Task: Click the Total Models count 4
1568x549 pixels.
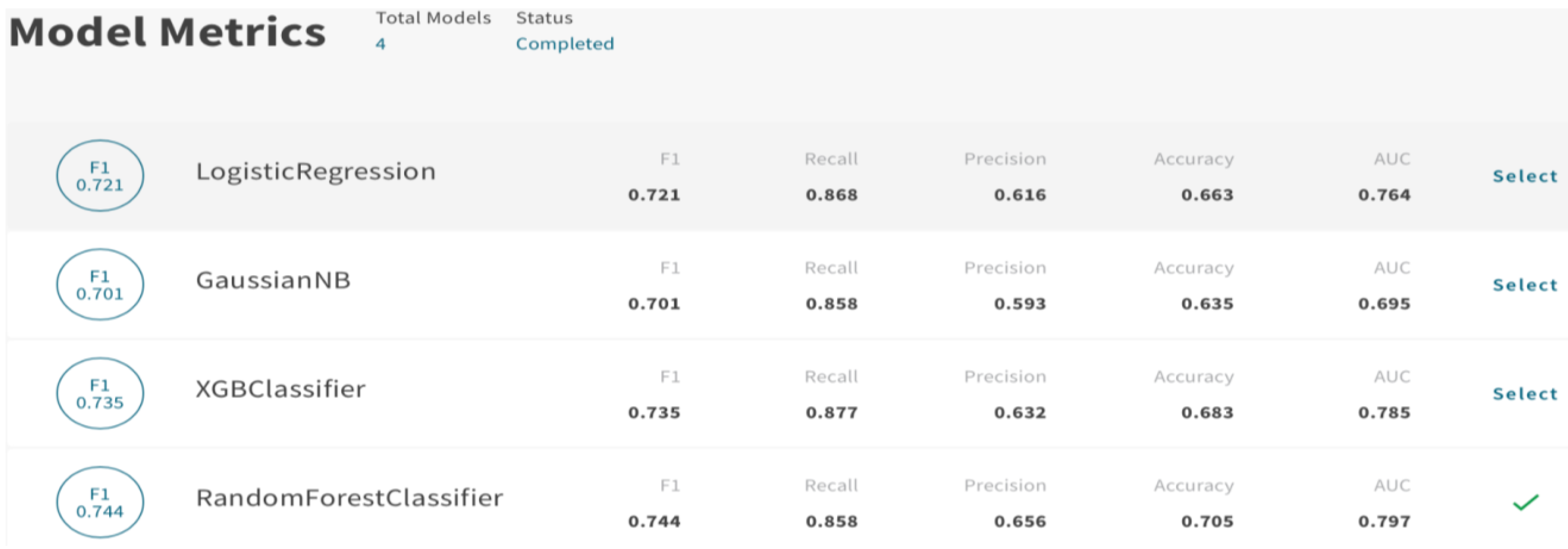Action: pyautogui.click(x=381, y=44)
